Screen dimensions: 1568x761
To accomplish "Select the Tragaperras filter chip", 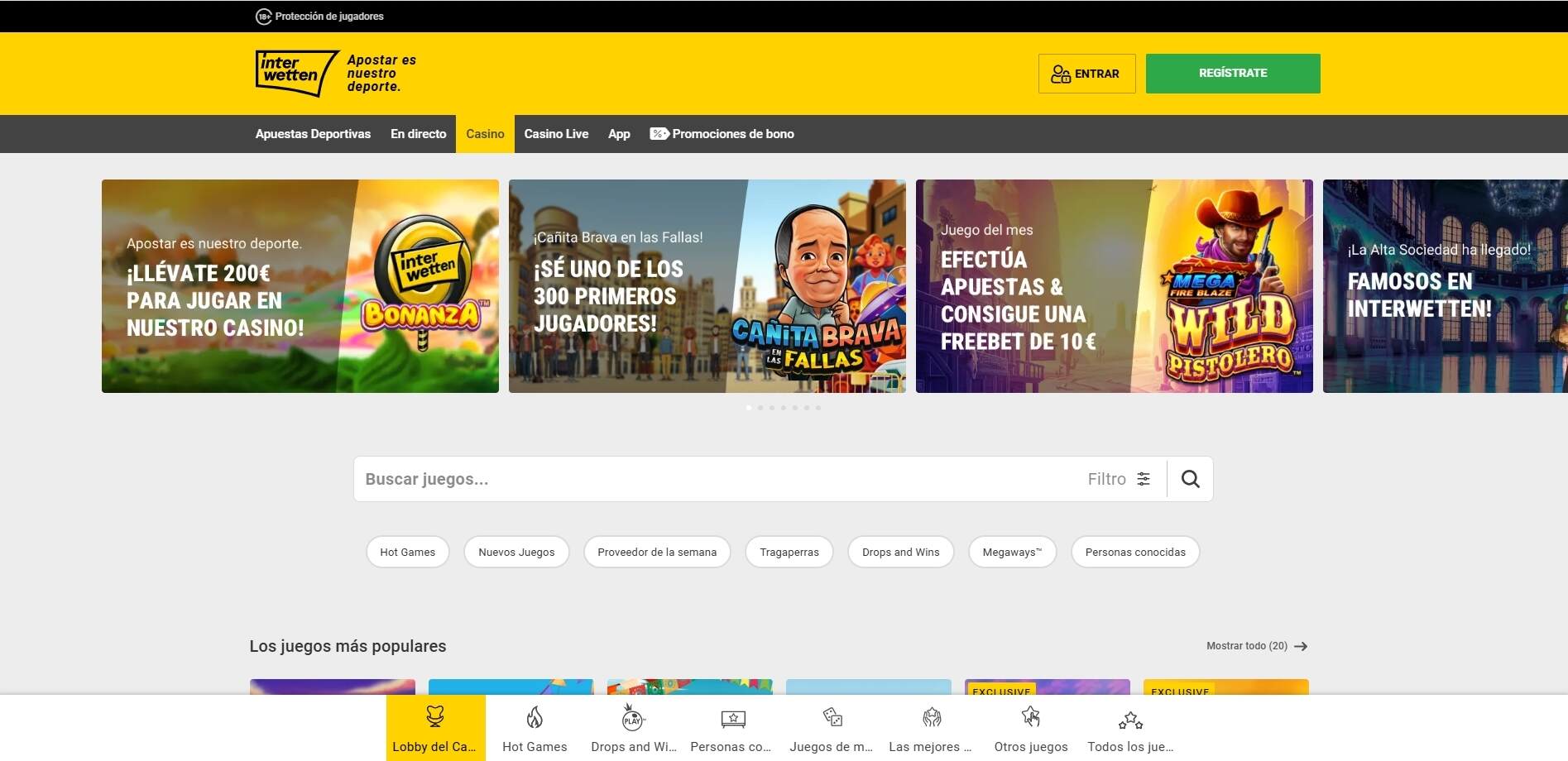I will pos(789,552).
